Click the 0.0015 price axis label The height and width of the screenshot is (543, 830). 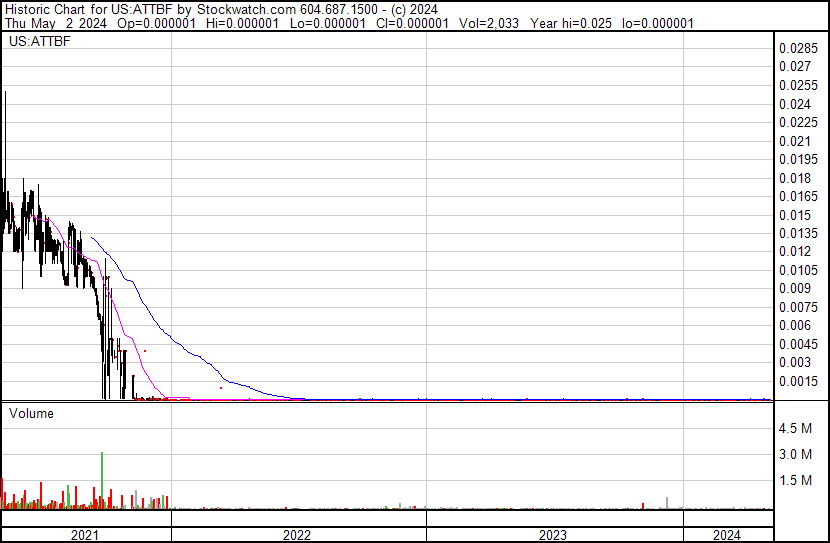(x=798, y=381)
